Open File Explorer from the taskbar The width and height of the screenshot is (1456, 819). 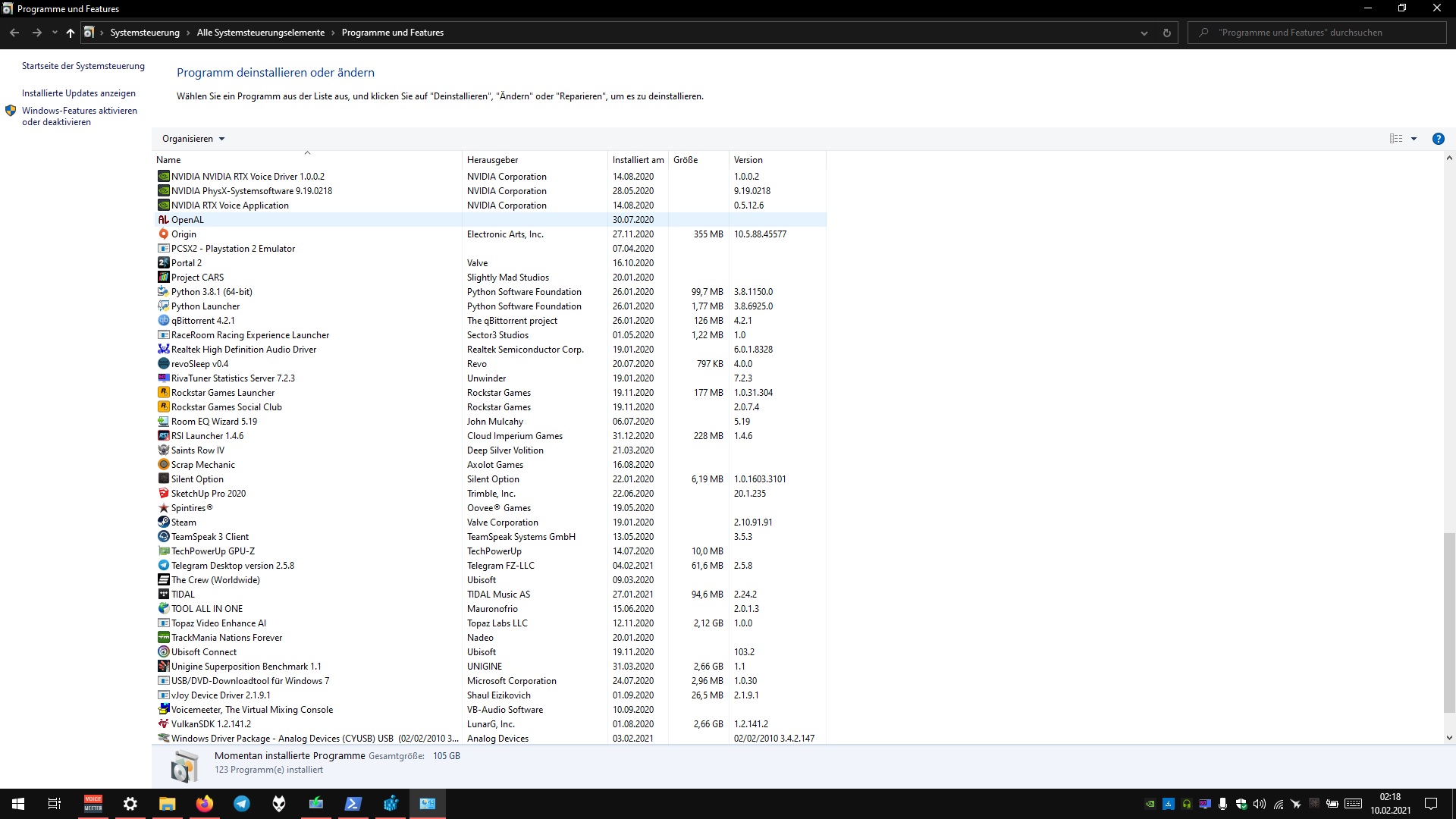[x=168, y=804]
